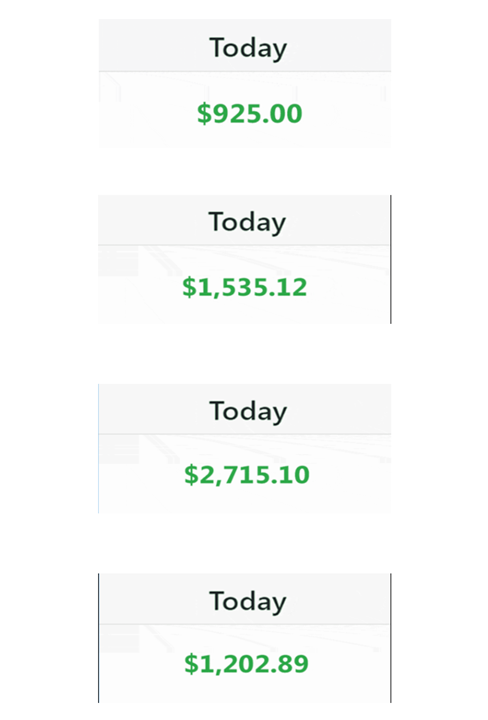This screenshot has height=720, width=488.
Task: Click the Today header above $1,202.89
Action: click(248, 601)
